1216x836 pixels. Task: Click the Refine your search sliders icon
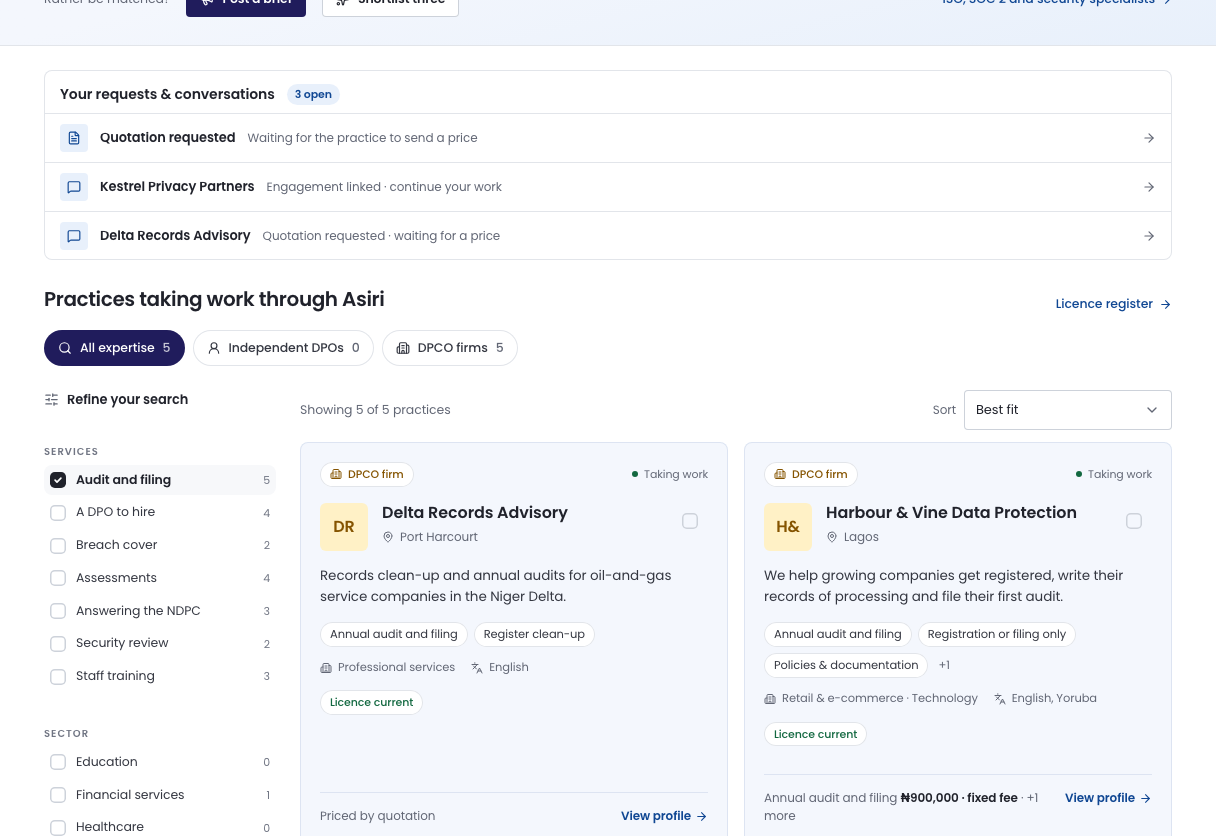(51, 399)
